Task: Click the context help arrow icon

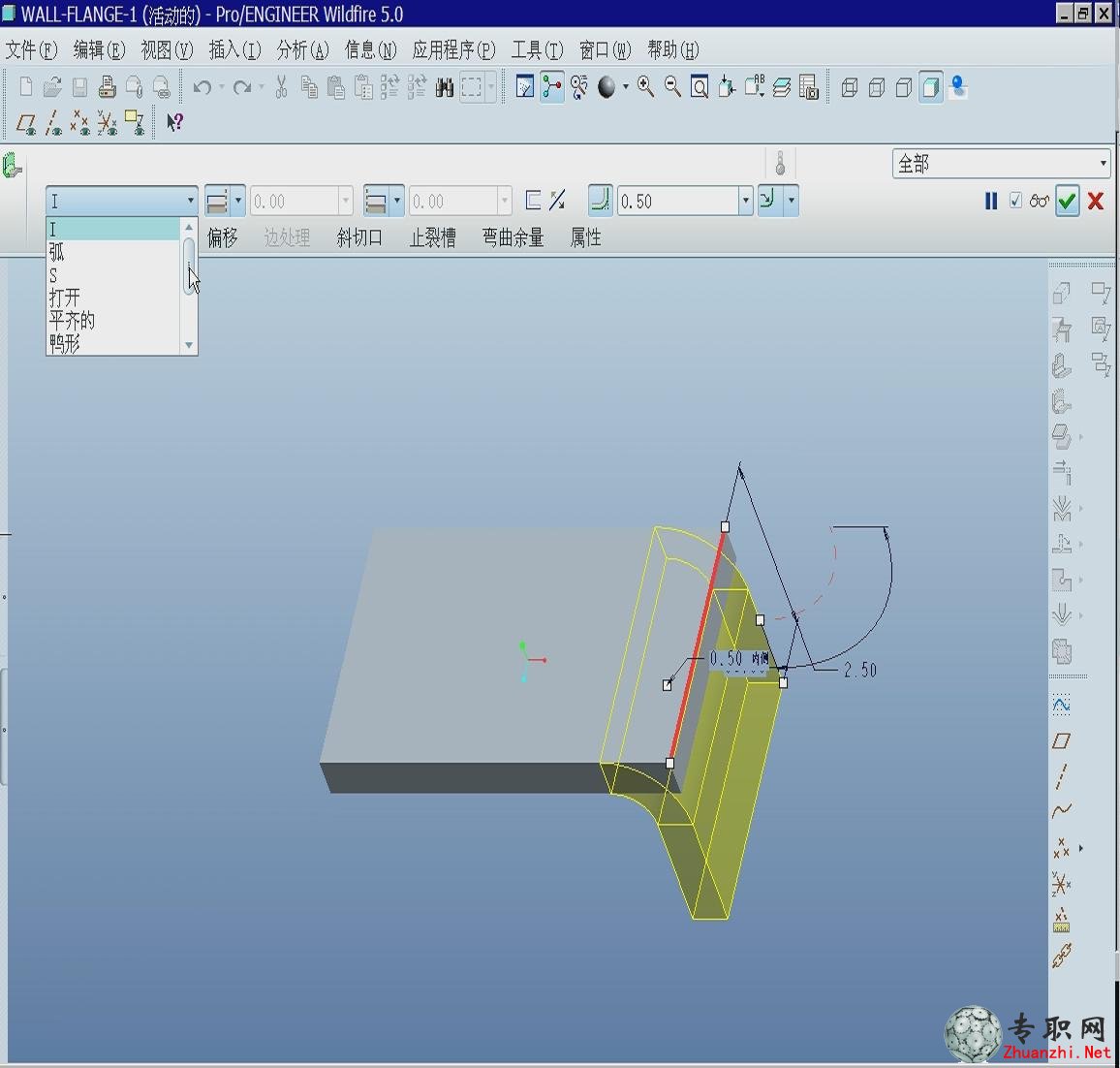Action: click(174, 123)
